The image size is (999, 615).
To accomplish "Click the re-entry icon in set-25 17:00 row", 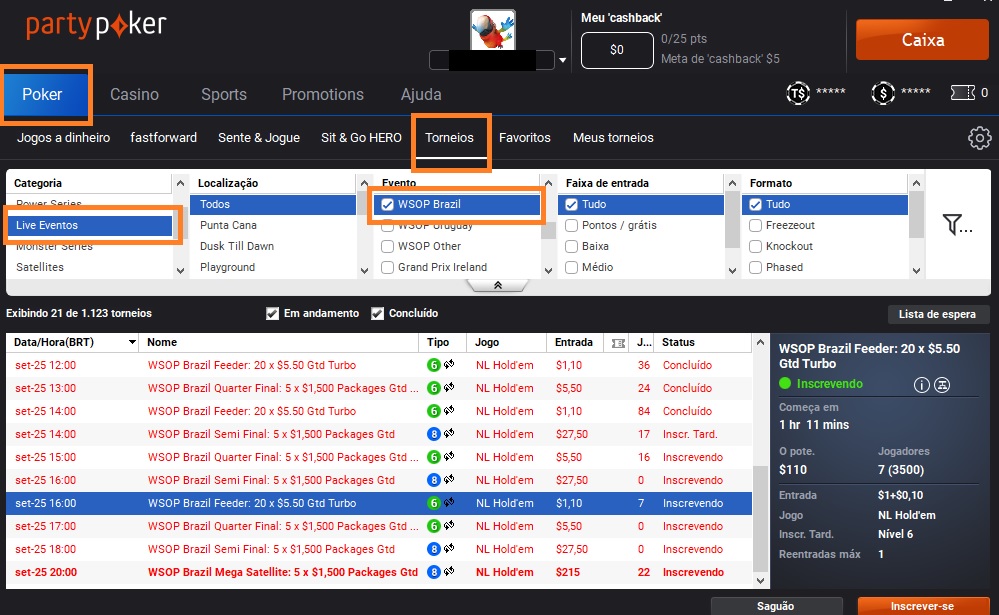I will point(449,525).
